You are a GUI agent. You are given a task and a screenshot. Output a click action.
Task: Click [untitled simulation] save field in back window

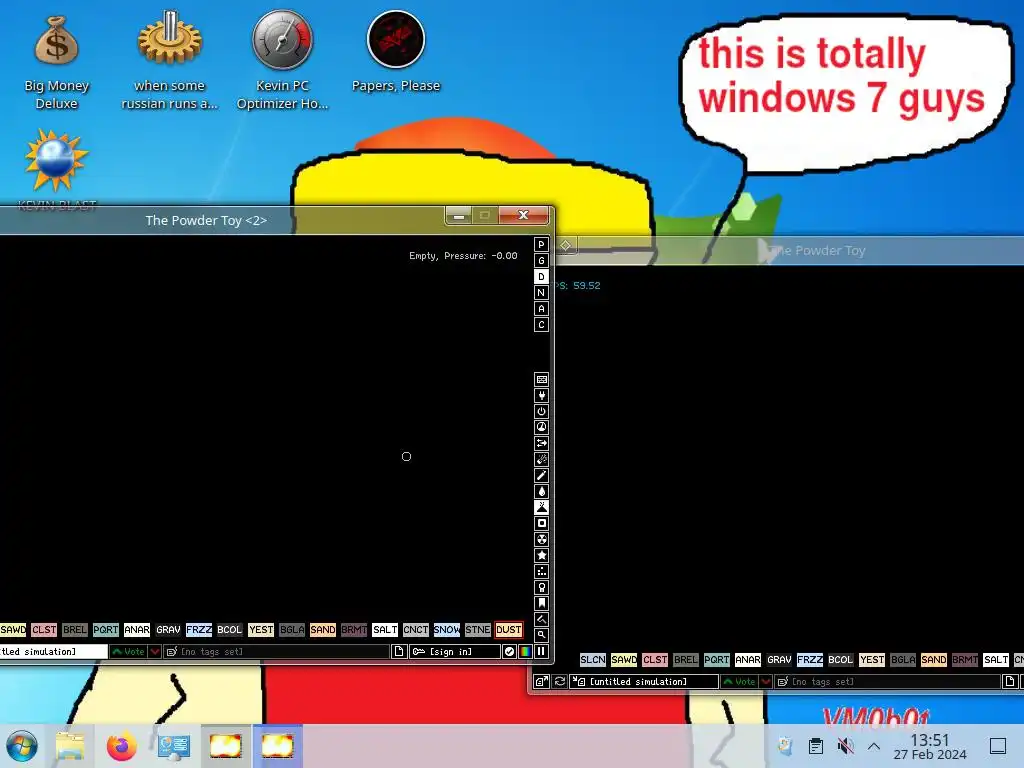645,682
